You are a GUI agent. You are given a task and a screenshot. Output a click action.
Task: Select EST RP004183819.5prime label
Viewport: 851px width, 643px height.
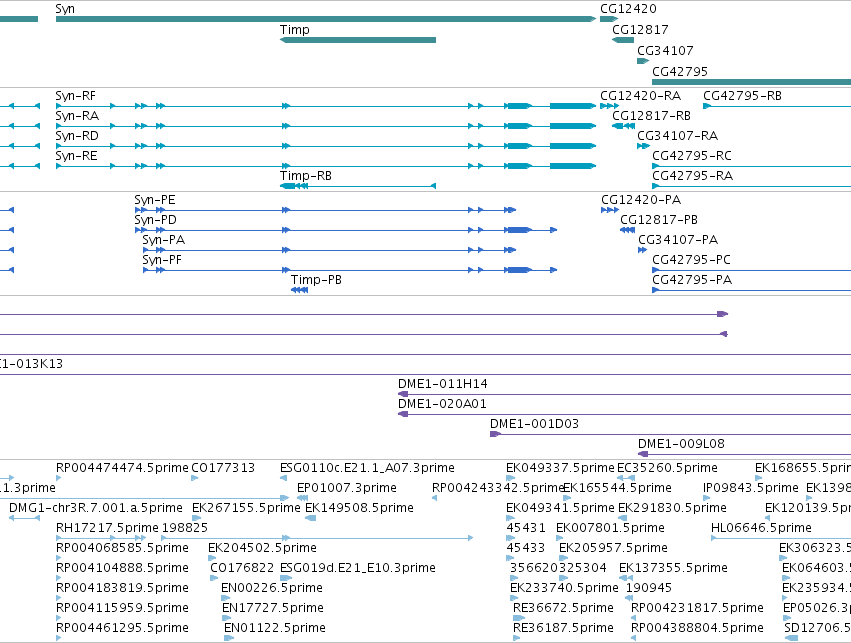click(122, 588)
